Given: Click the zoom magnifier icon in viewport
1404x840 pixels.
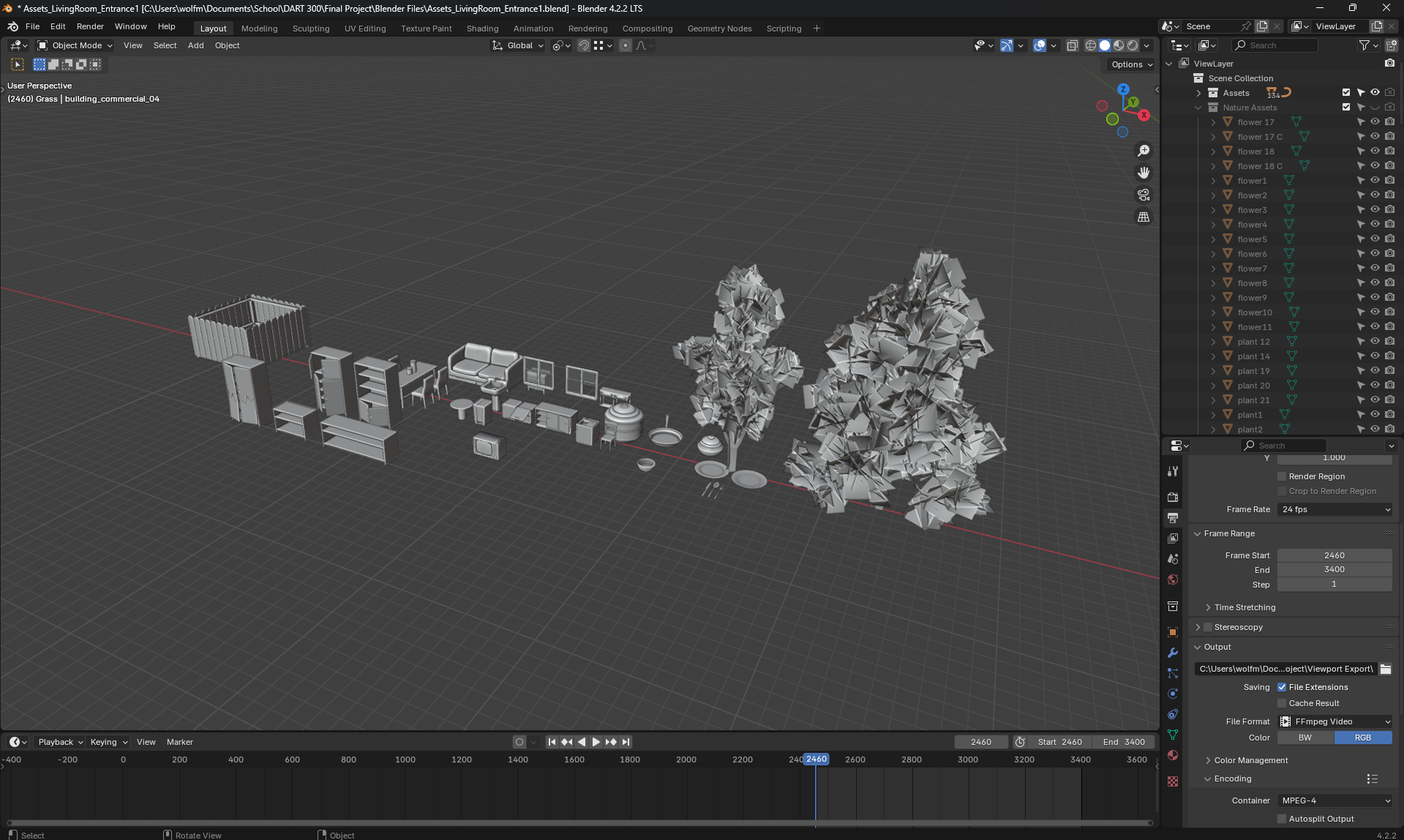Looking at the screenshot, I should [1143, 151].
